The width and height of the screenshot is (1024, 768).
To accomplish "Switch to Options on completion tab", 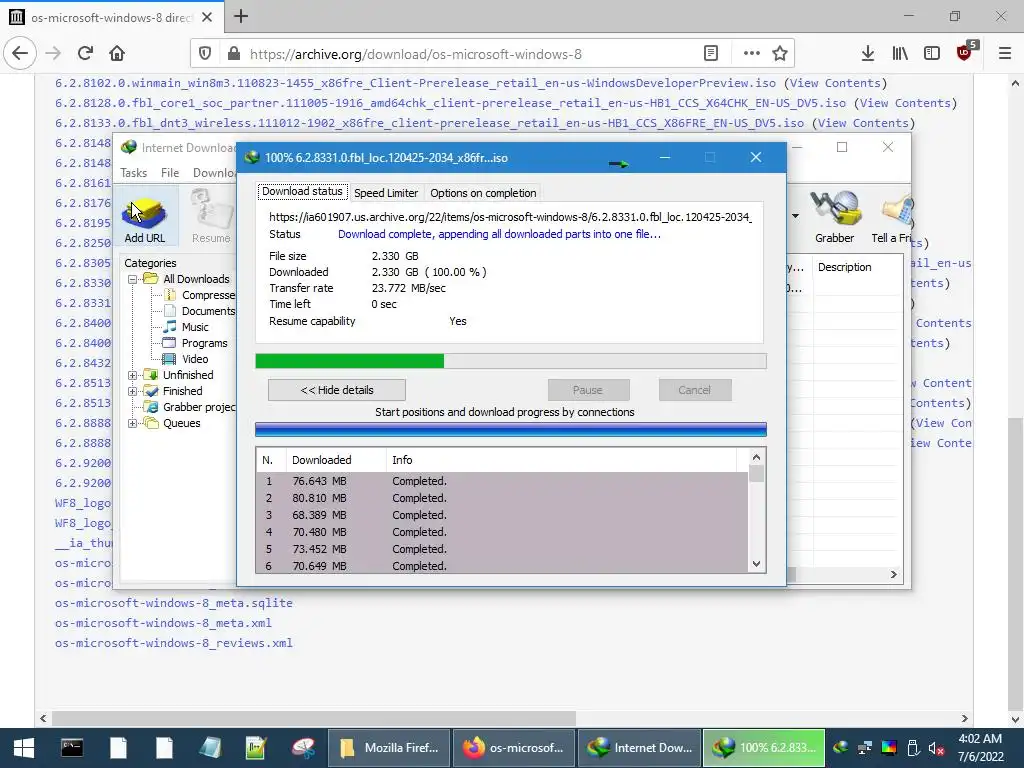I will (x=483, y=193).
